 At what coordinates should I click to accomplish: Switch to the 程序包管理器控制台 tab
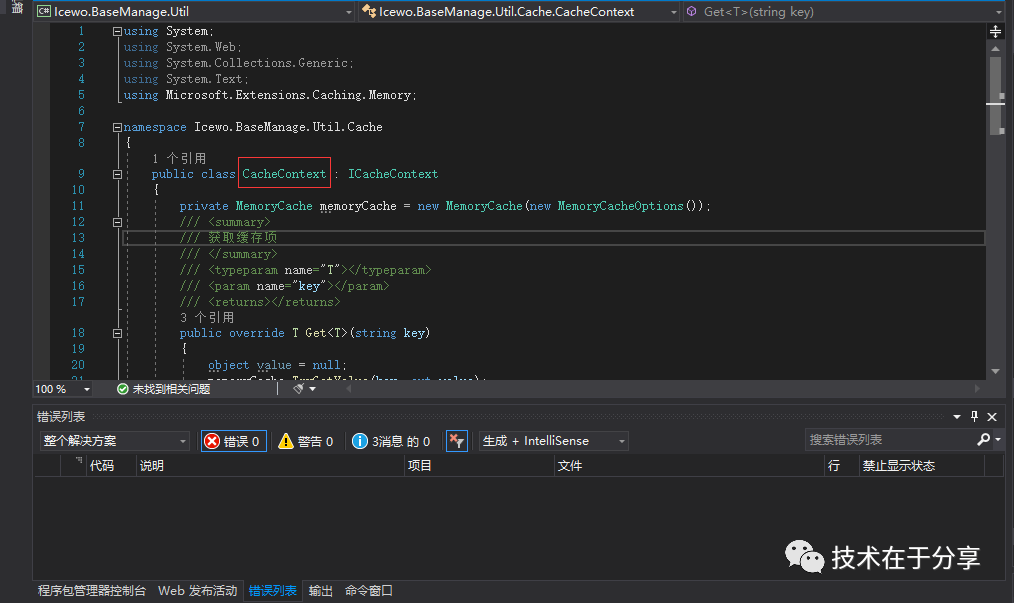click(92, 591)
